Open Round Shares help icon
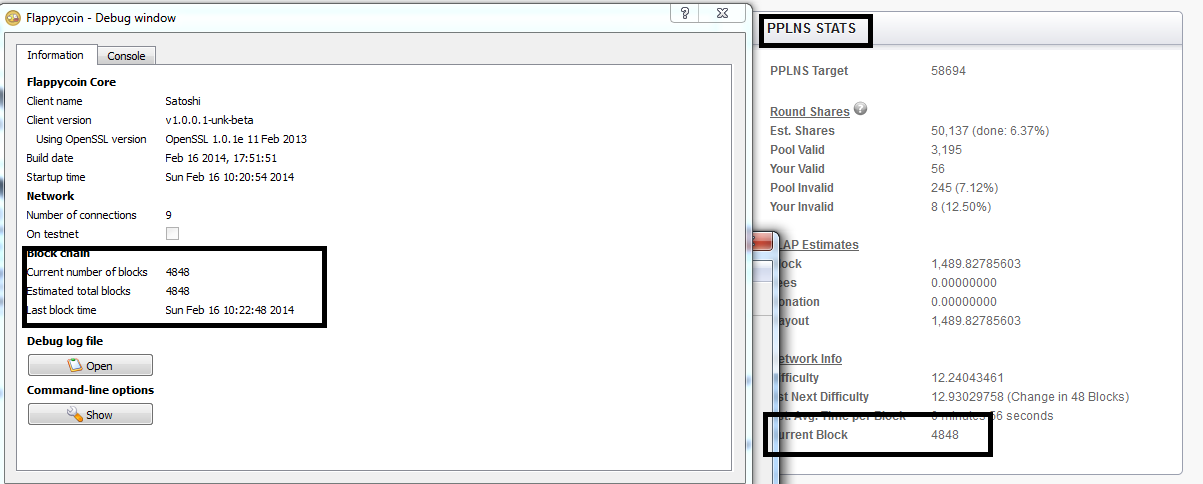This screenshot has width=1203, height=484. tap(860, 110)
